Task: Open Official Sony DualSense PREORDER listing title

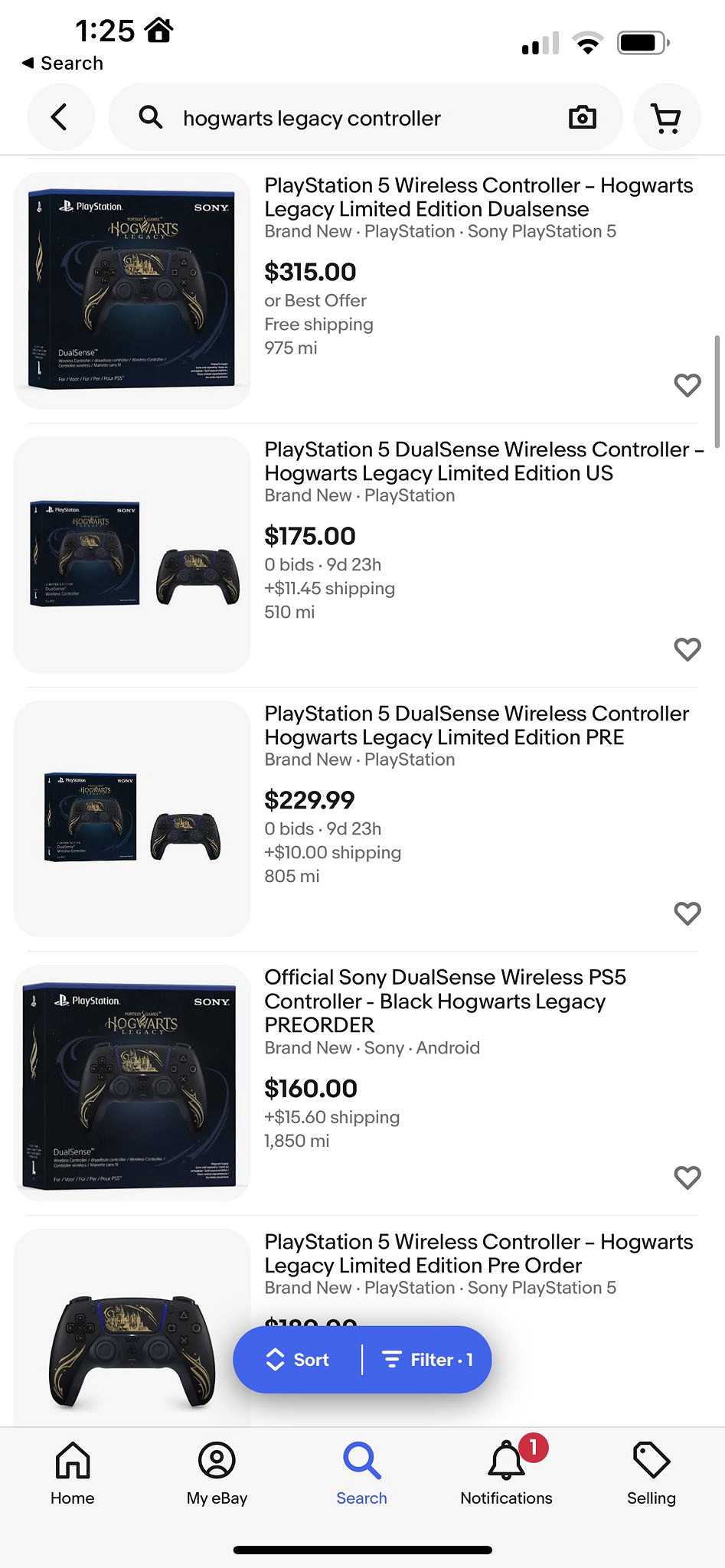Action: pos(444,1001)
